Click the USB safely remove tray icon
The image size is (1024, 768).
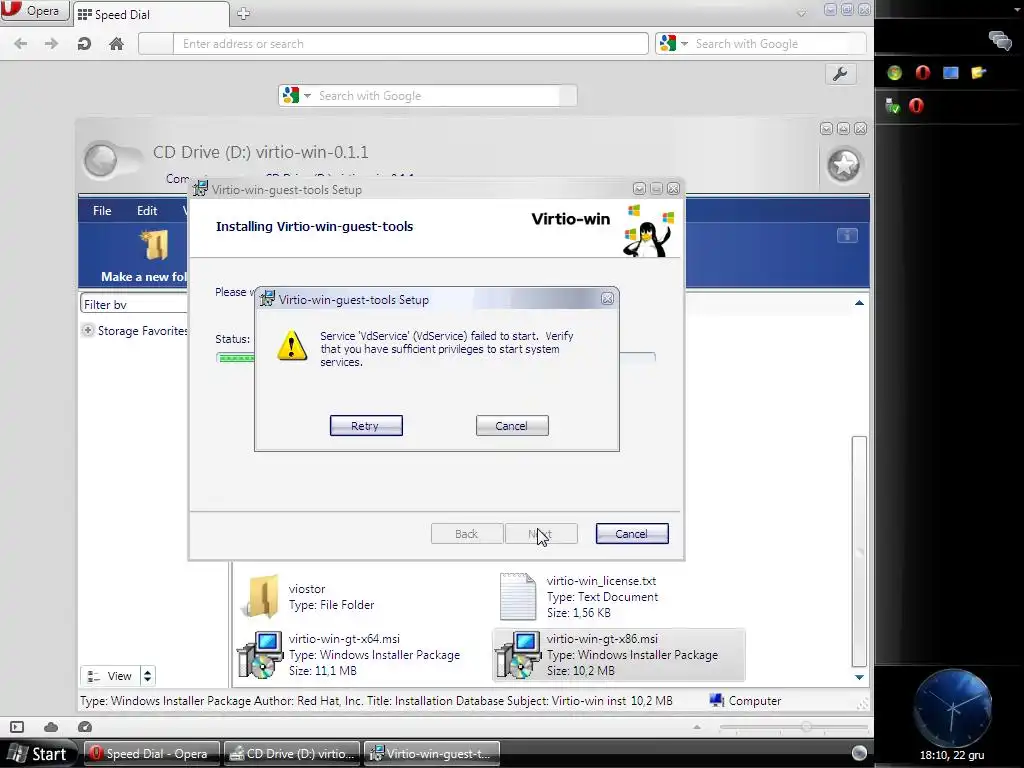892,105
